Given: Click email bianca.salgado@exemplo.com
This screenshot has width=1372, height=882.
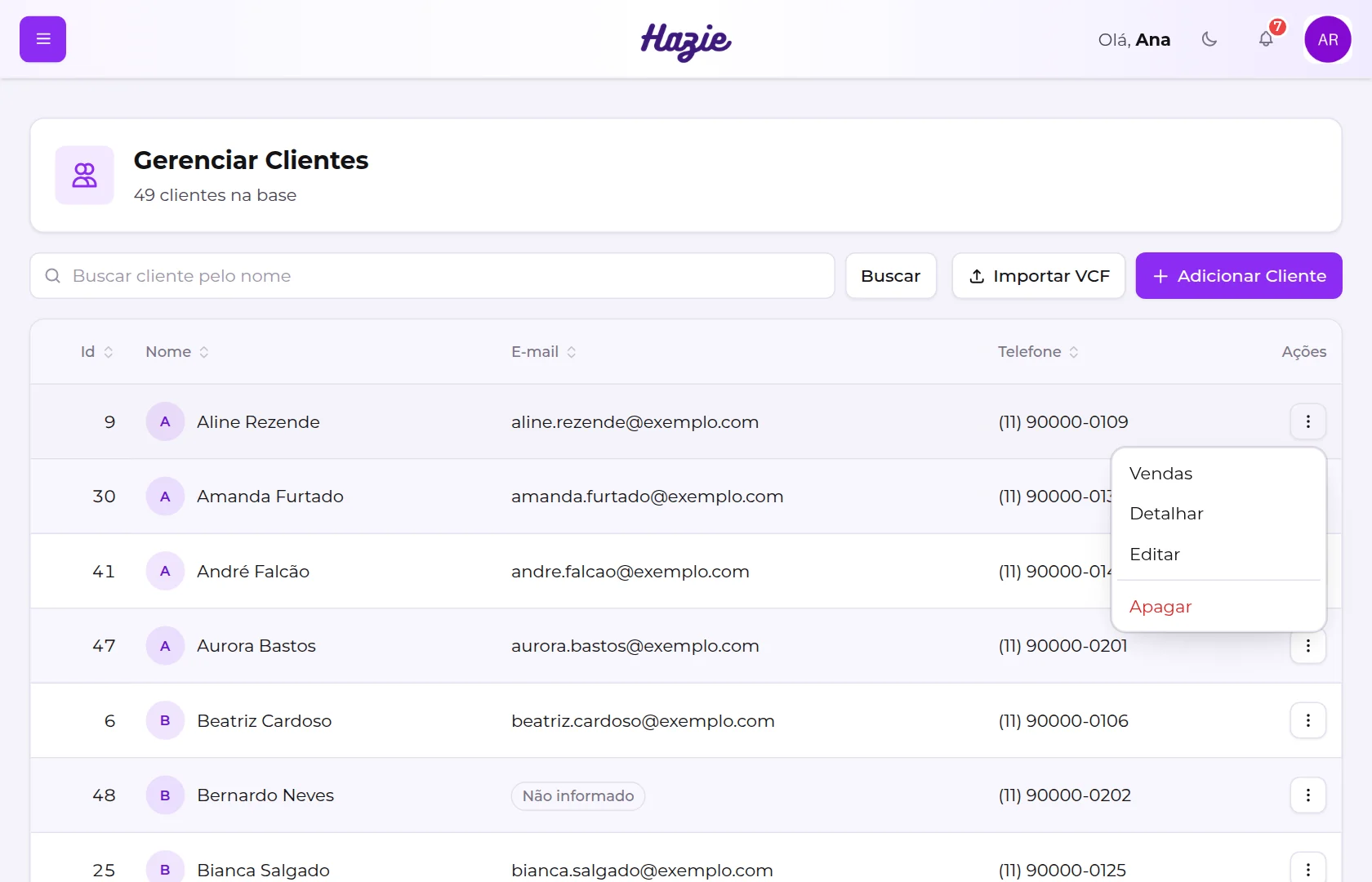Looking at the screenshot, I should coord(642,871).
